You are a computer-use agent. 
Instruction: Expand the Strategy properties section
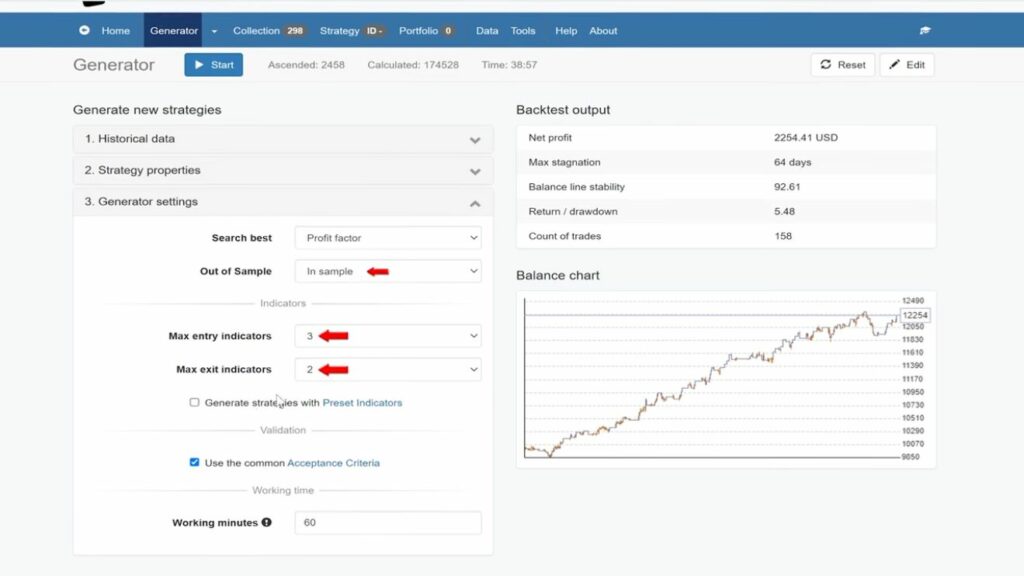(282, 171)
